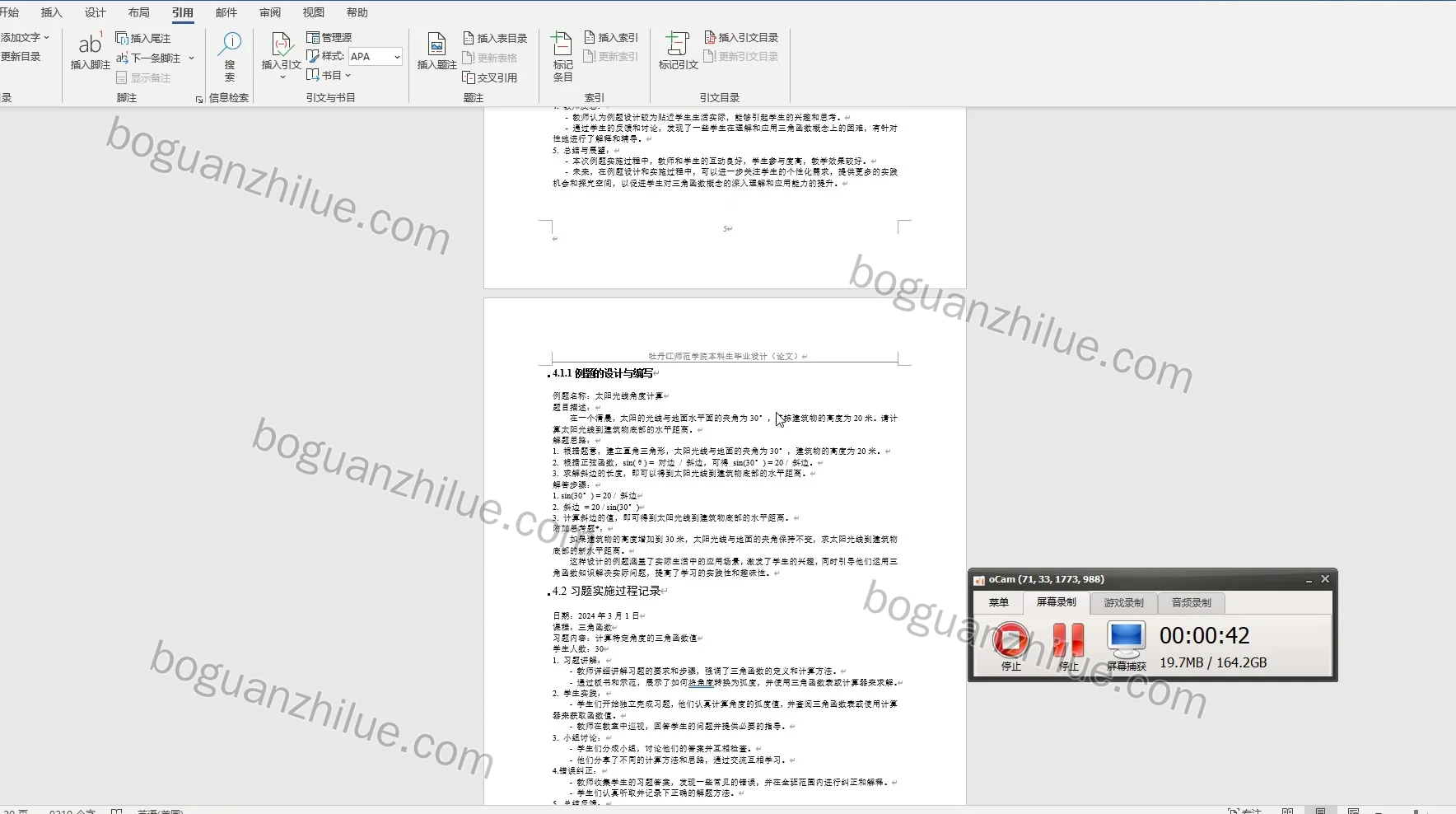The height and width of the screenshot is (814, 1456).
Task: Open the Insert (插入) ribbon tab
Action: pyautogui.click(x=52, y=12)
